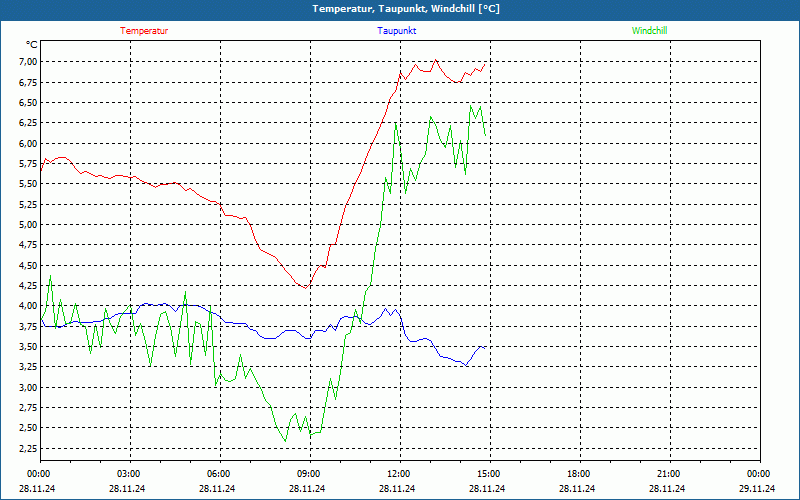This screenshot has height=500, width=800.
Task: Select the 4,75 y-axis value
Action: pyautogui.click(x=29, y=245)
